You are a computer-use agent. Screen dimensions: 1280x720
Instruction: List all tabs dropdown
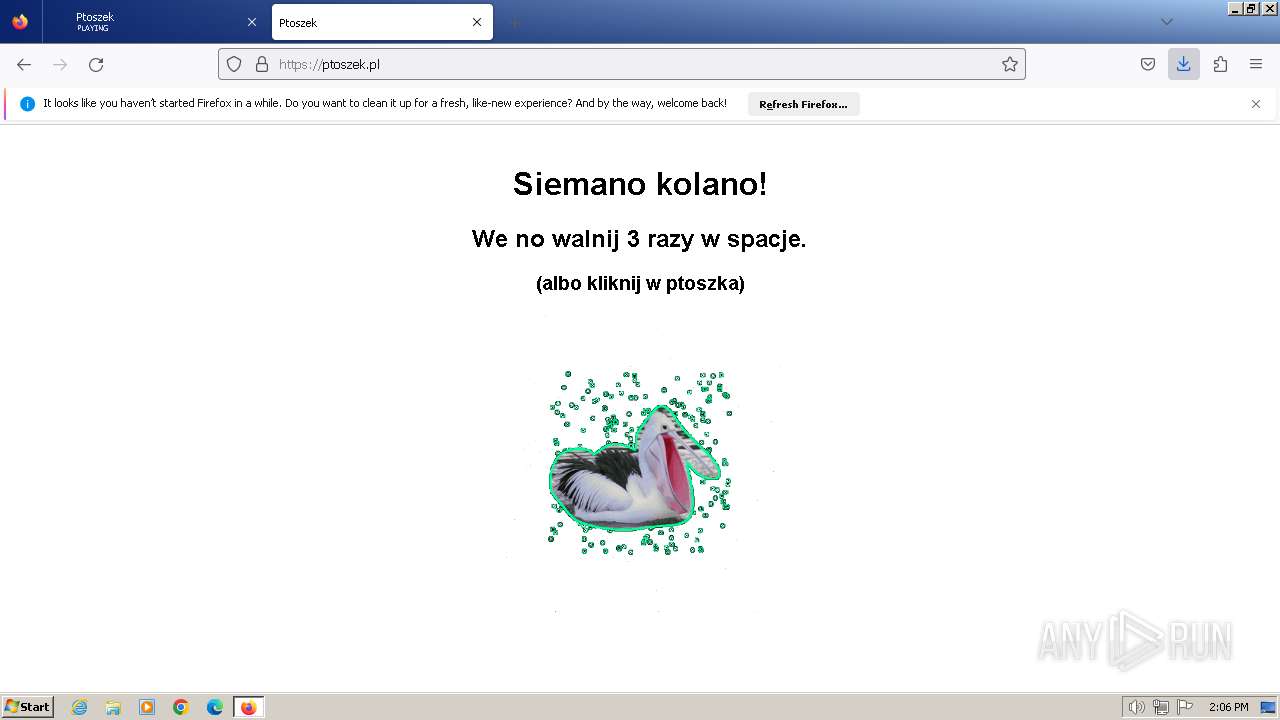point(1166,22)
